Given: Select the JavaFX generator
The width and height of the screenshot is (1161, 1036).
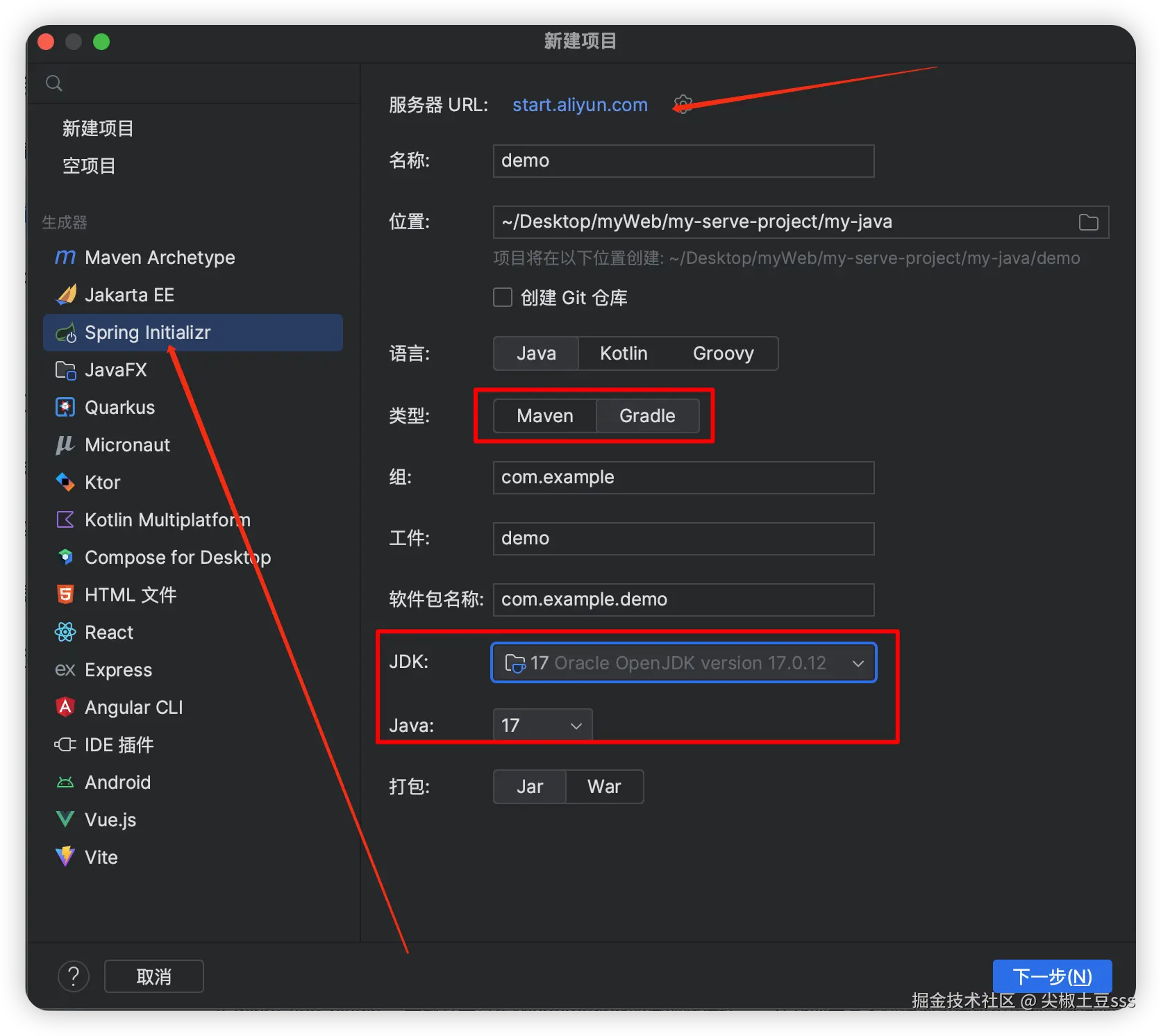Looking at the screenshot, I should pos(193,370).
